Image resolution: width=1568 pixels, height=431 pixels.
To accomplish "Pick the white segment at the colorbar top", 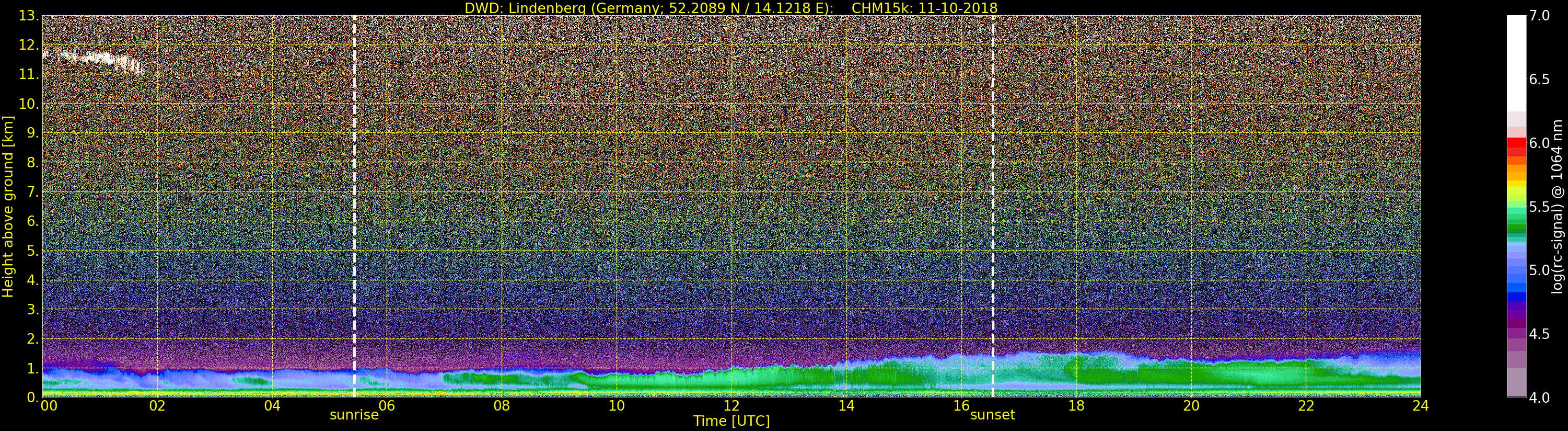I will coord(1516,63).
